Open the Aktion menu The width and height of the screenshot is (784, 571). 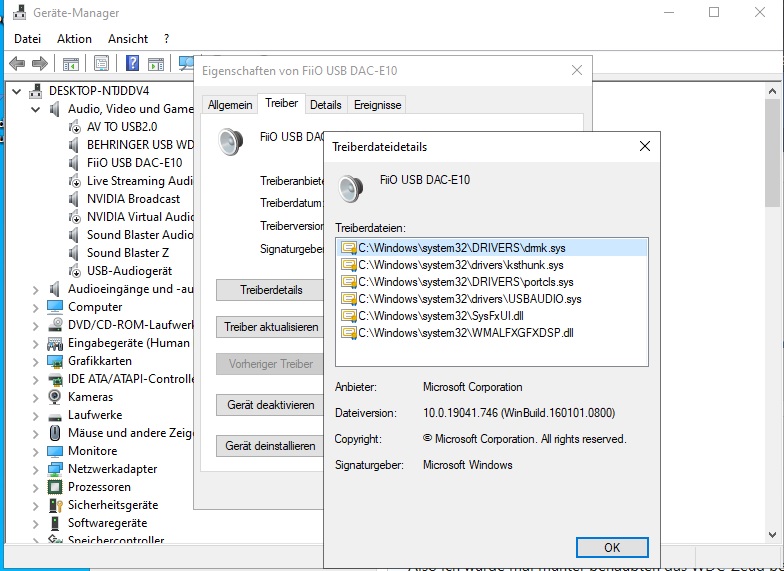point(74,39)
